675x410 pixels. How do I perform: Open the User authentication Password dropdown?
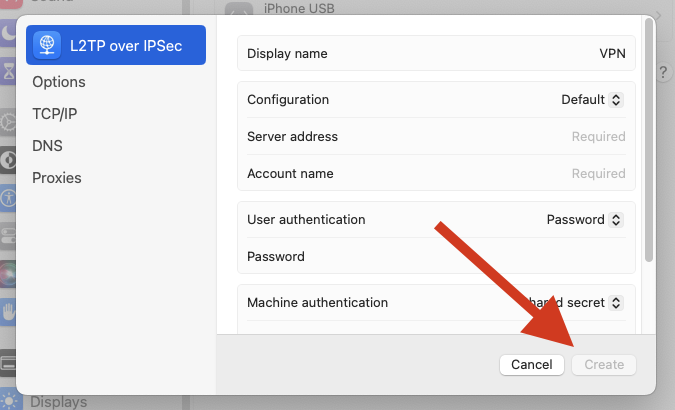click(x=585, y=219)
